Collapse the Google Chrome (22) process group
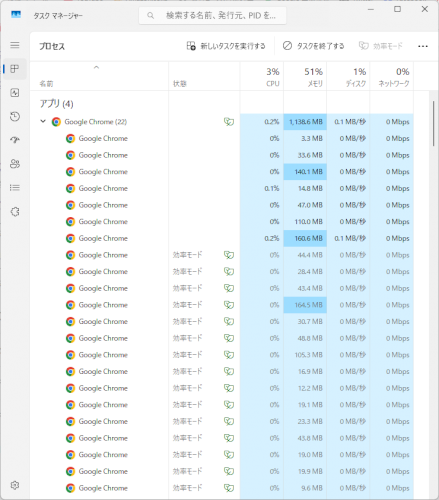439x500 pixels. point(43,121)
